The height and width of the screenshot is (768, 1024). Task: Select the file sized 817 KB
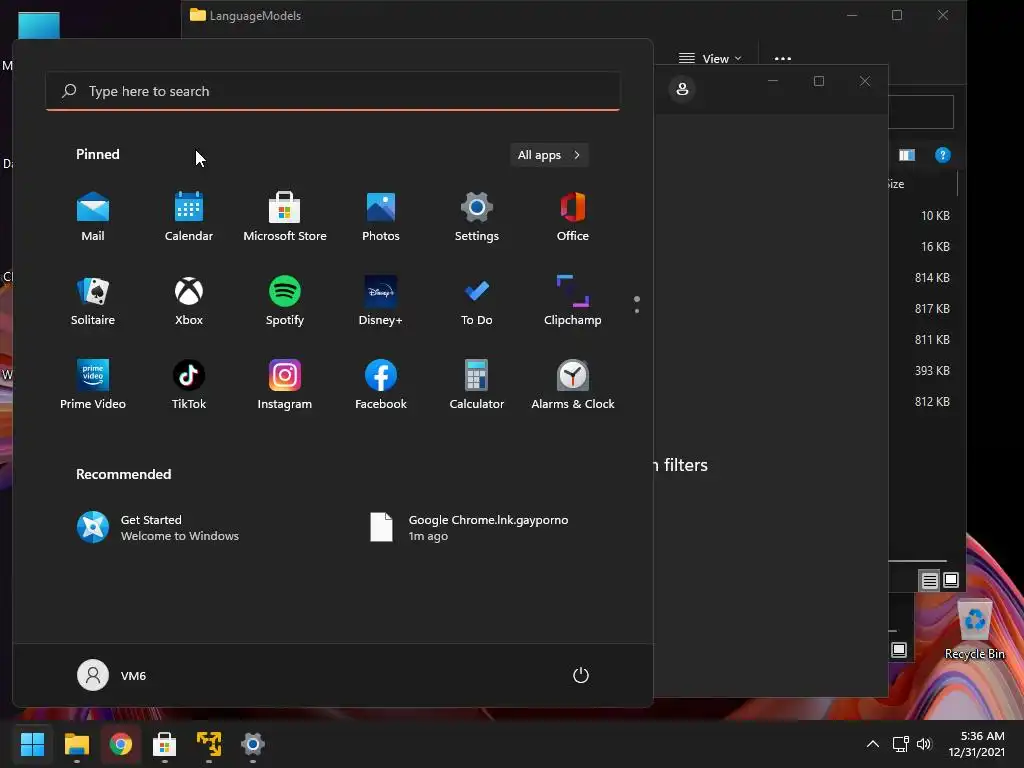(x=932, y=308)
